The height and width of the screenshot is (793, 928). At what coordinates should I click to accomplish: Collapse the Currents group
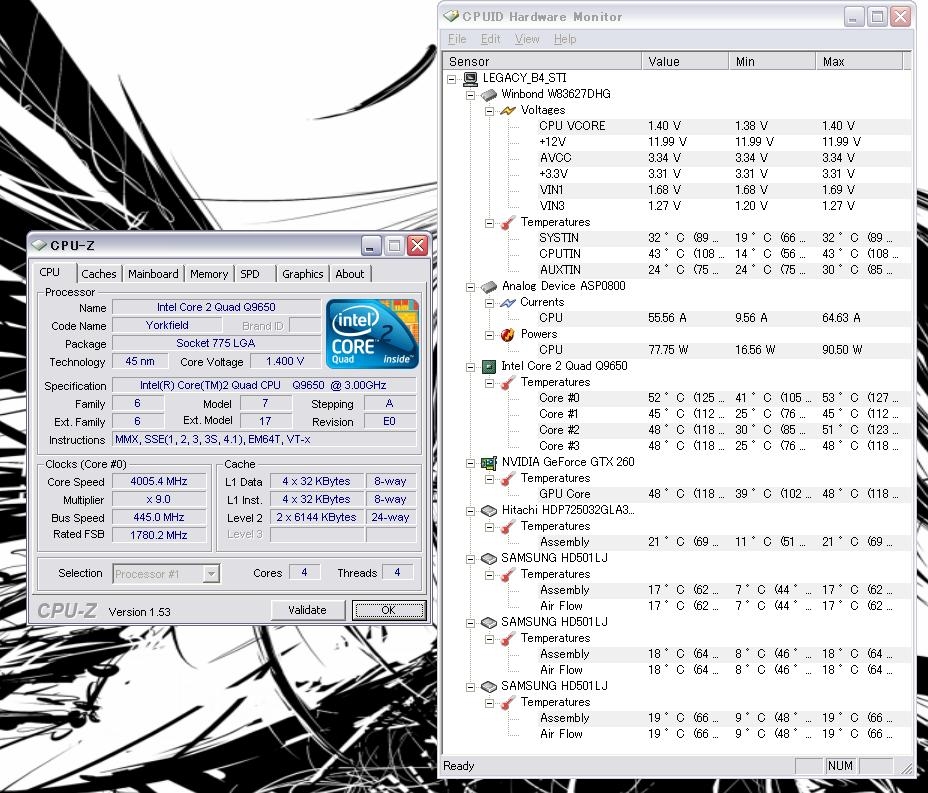(489, 303)
